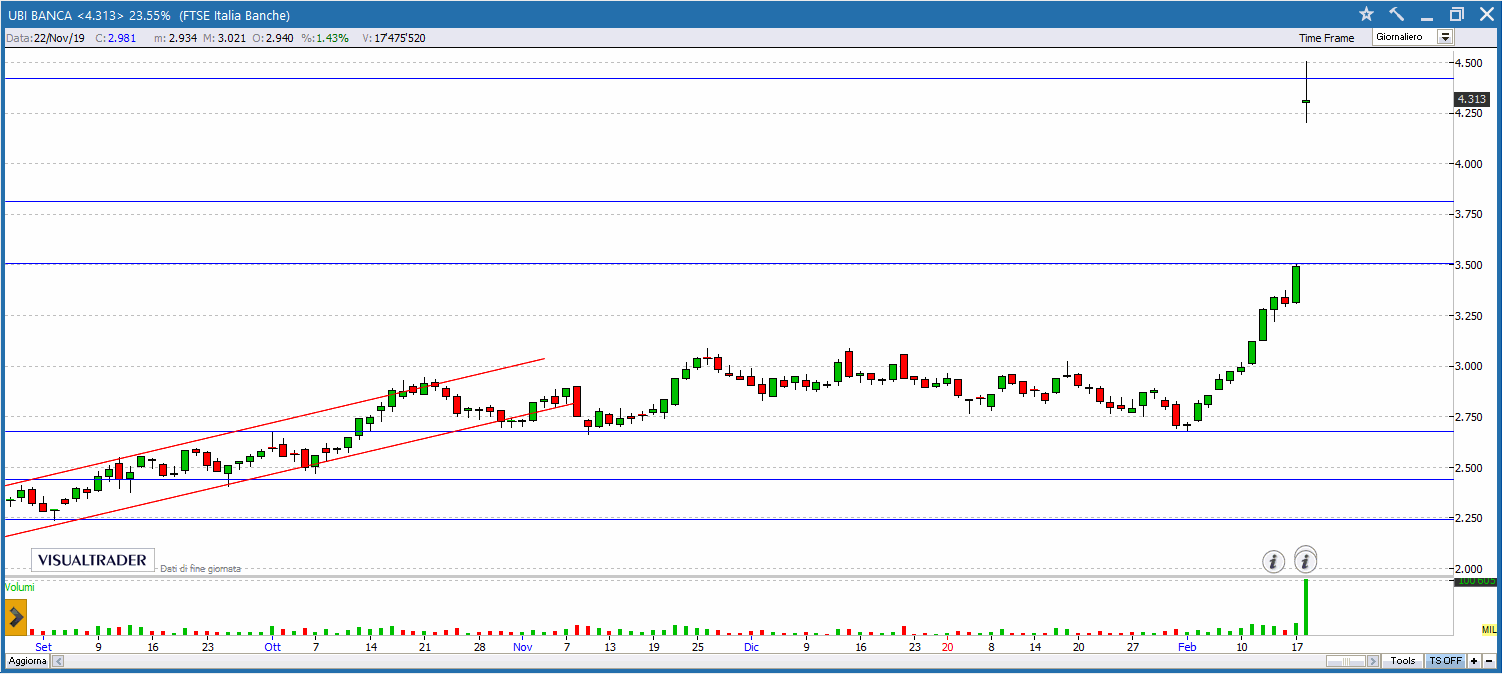Toggle the TS OFF button
This screenshot has width=1502, height=674.
coord(1445,661)
